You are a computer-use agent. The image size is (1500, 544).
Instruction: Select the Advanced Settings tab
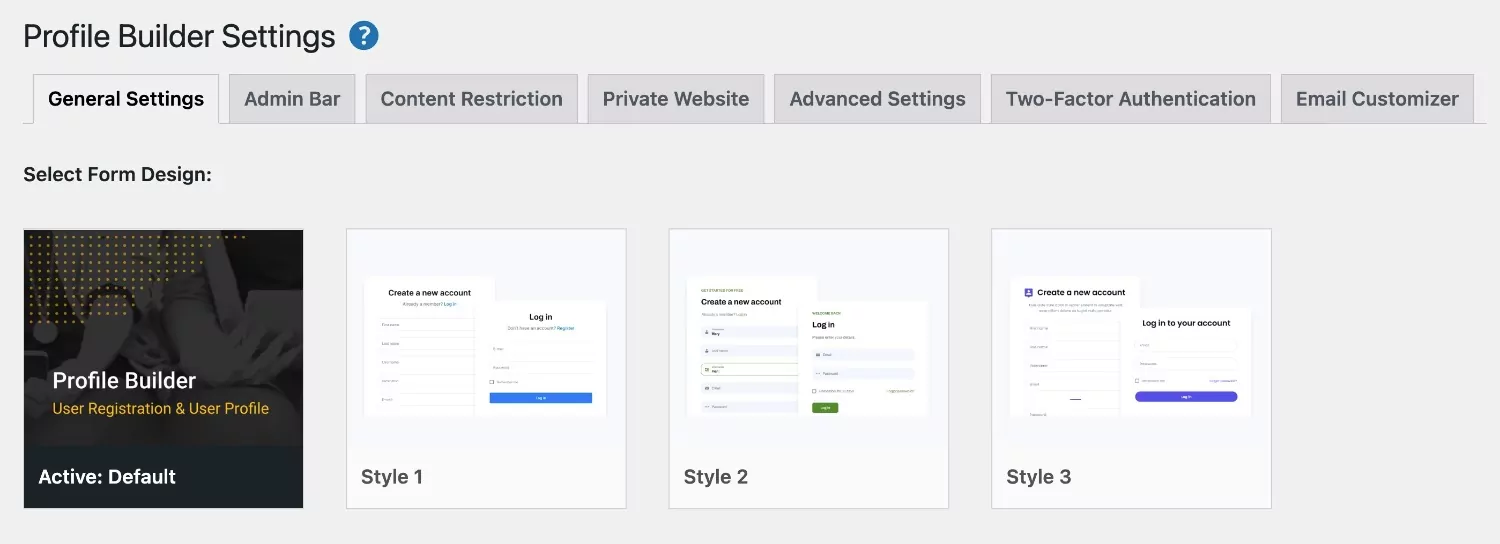(877, 99)
